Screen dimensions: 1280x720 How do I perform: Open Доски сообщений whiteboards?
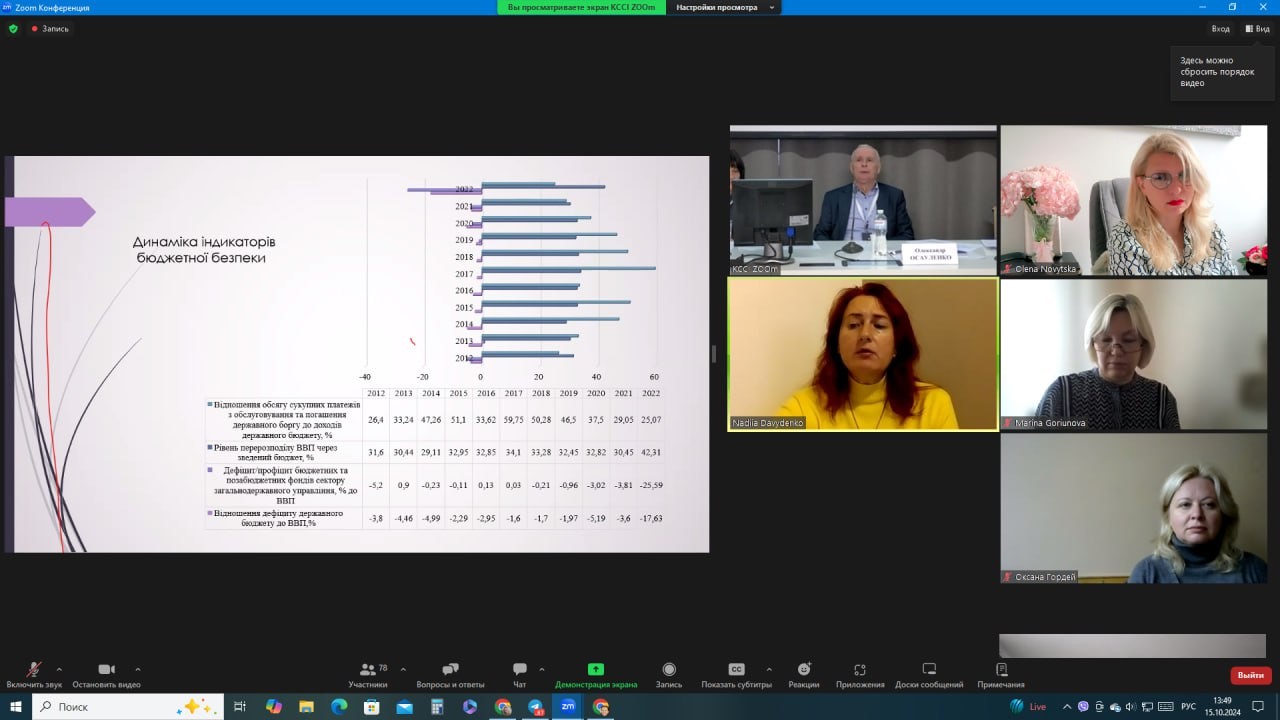click(x=929, y=676)
